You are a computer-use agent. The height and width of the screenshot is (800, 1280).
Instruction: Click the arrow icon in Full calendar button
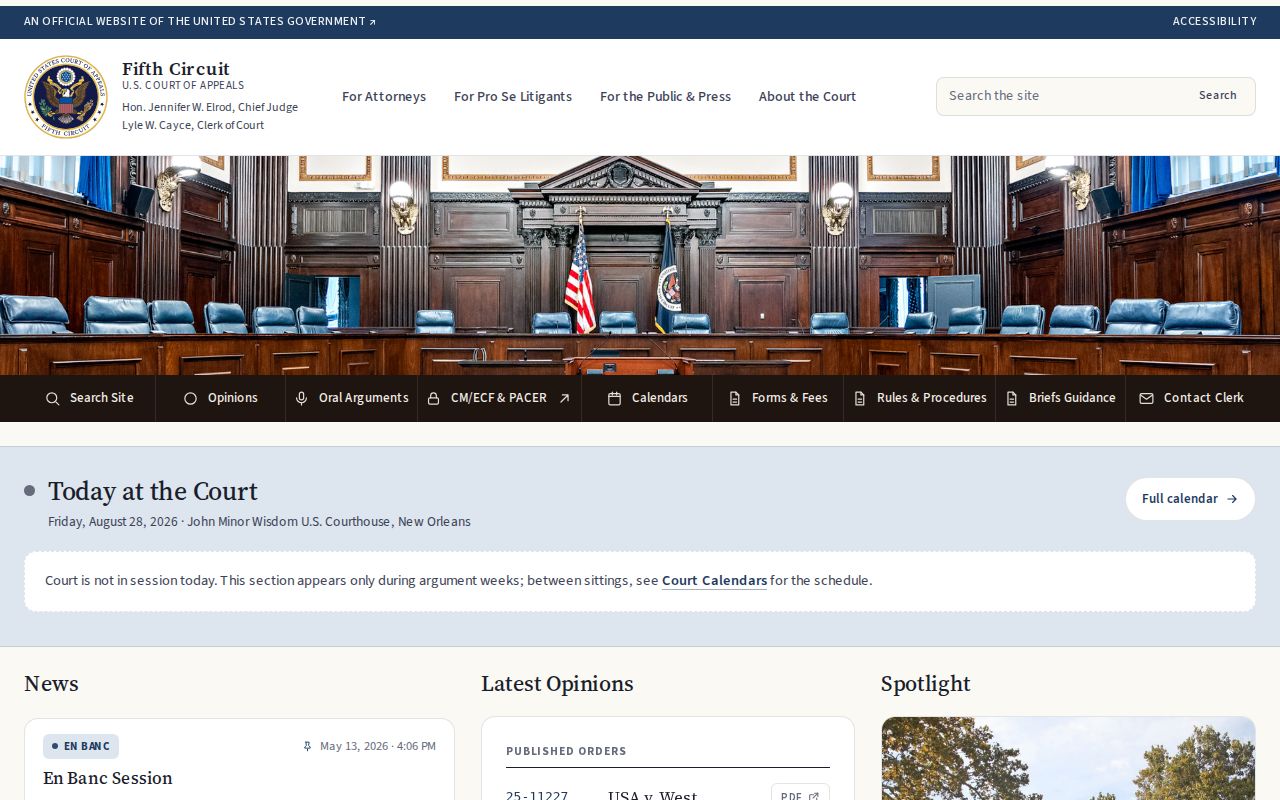(1232, 499)
